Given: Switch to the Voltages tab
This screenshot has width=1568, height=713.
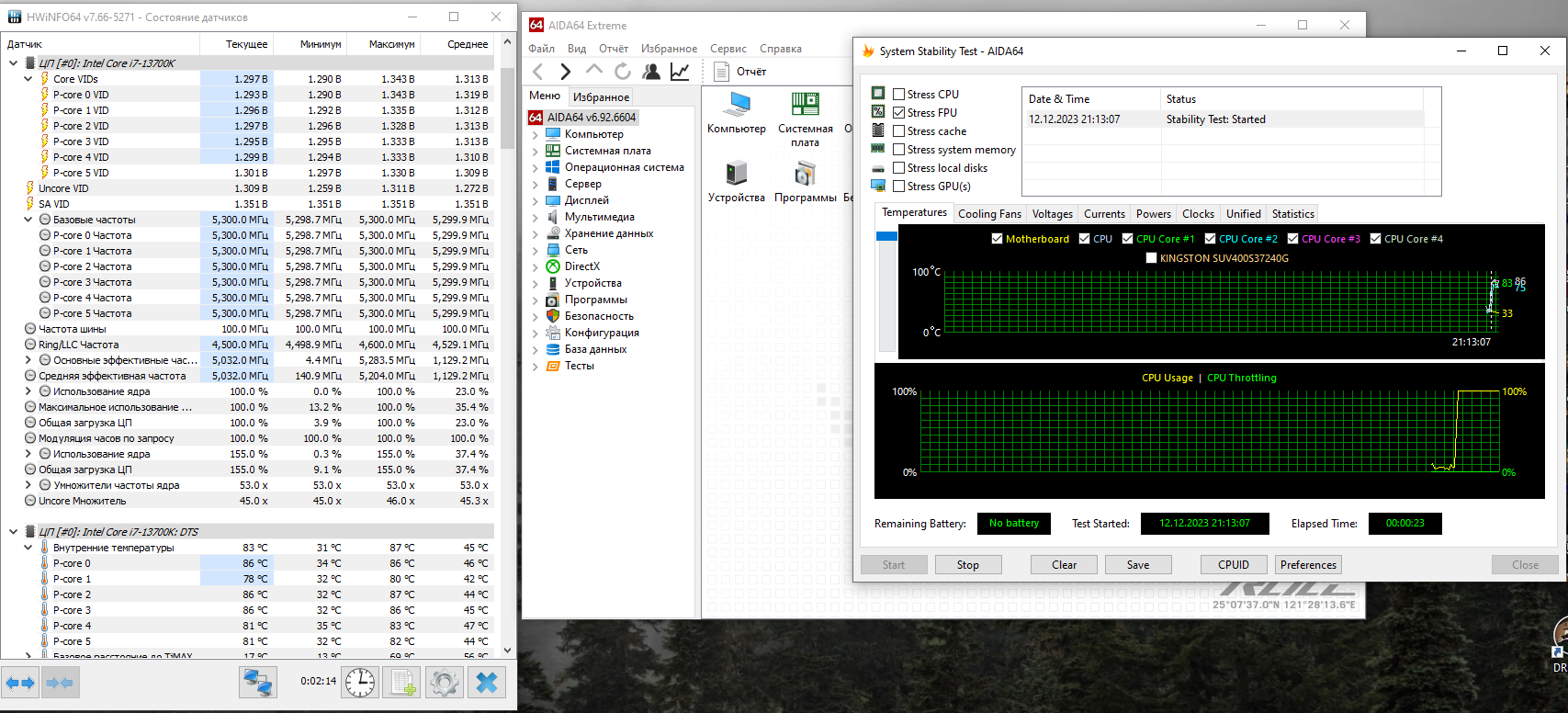Looking at the screenshot, I should pyautogui.click(x=1053, y=214).
